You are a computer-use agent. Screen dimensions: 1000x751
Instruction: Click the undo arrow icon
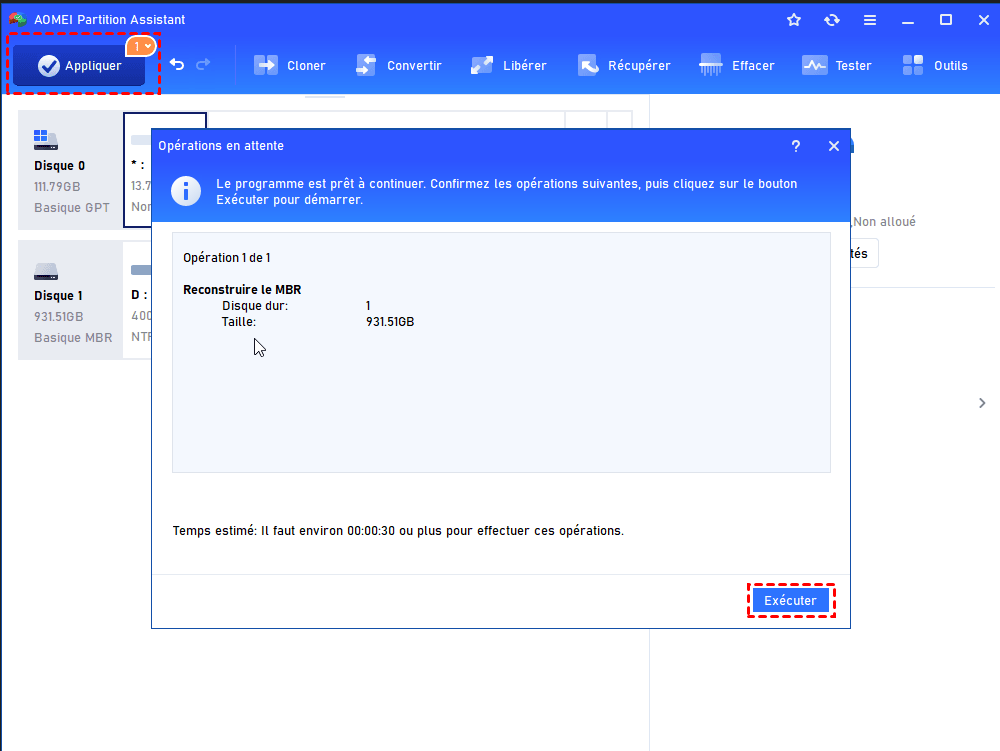coord(177,65)
